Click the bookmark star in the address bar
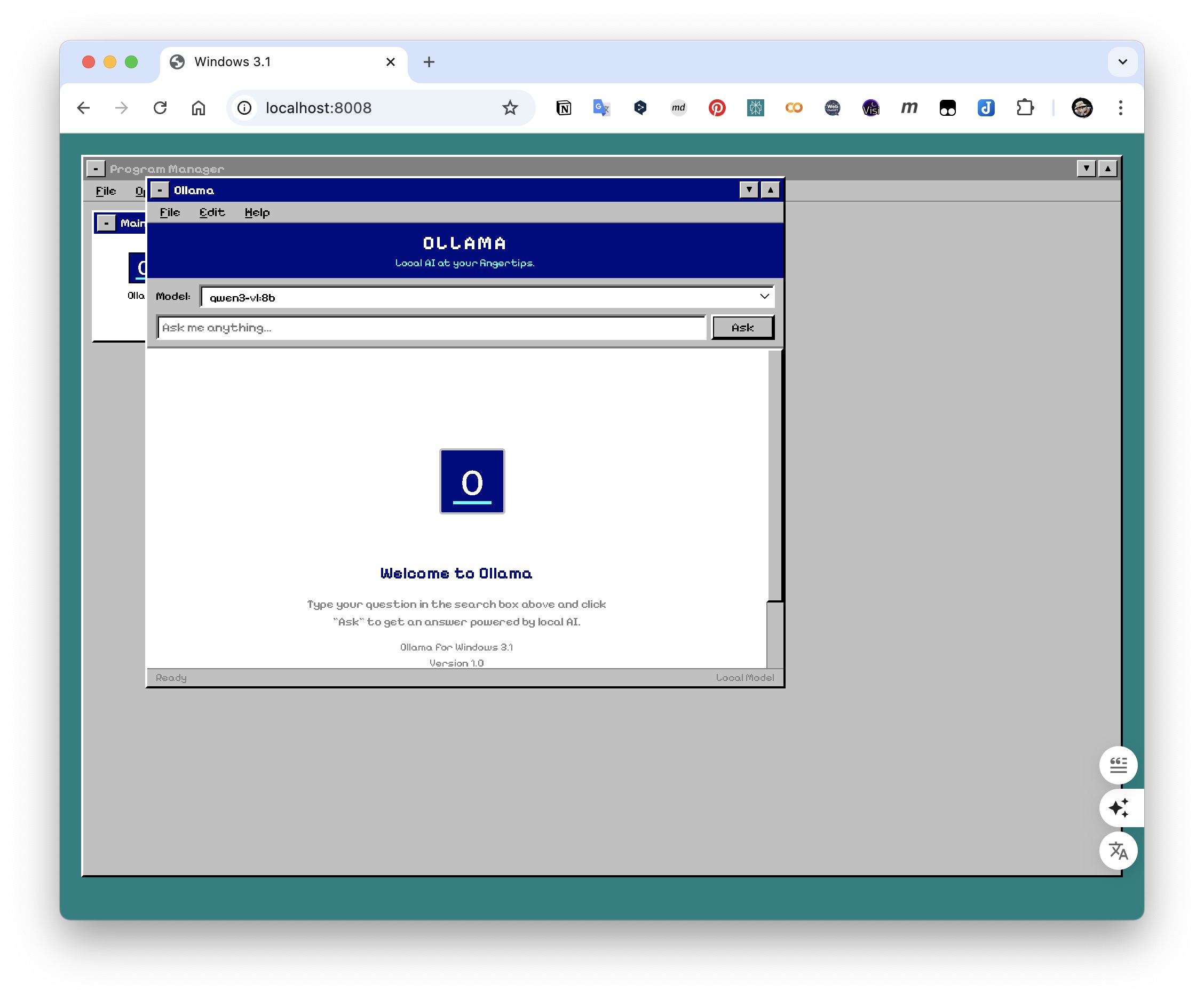 (x=509, y=108)
